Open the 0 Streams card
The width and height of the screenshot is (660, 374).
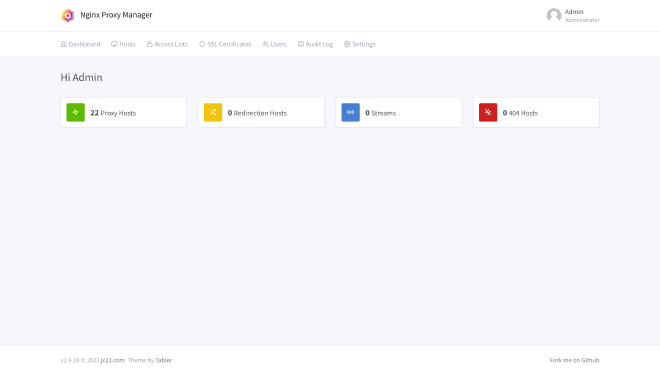point(399,113)
